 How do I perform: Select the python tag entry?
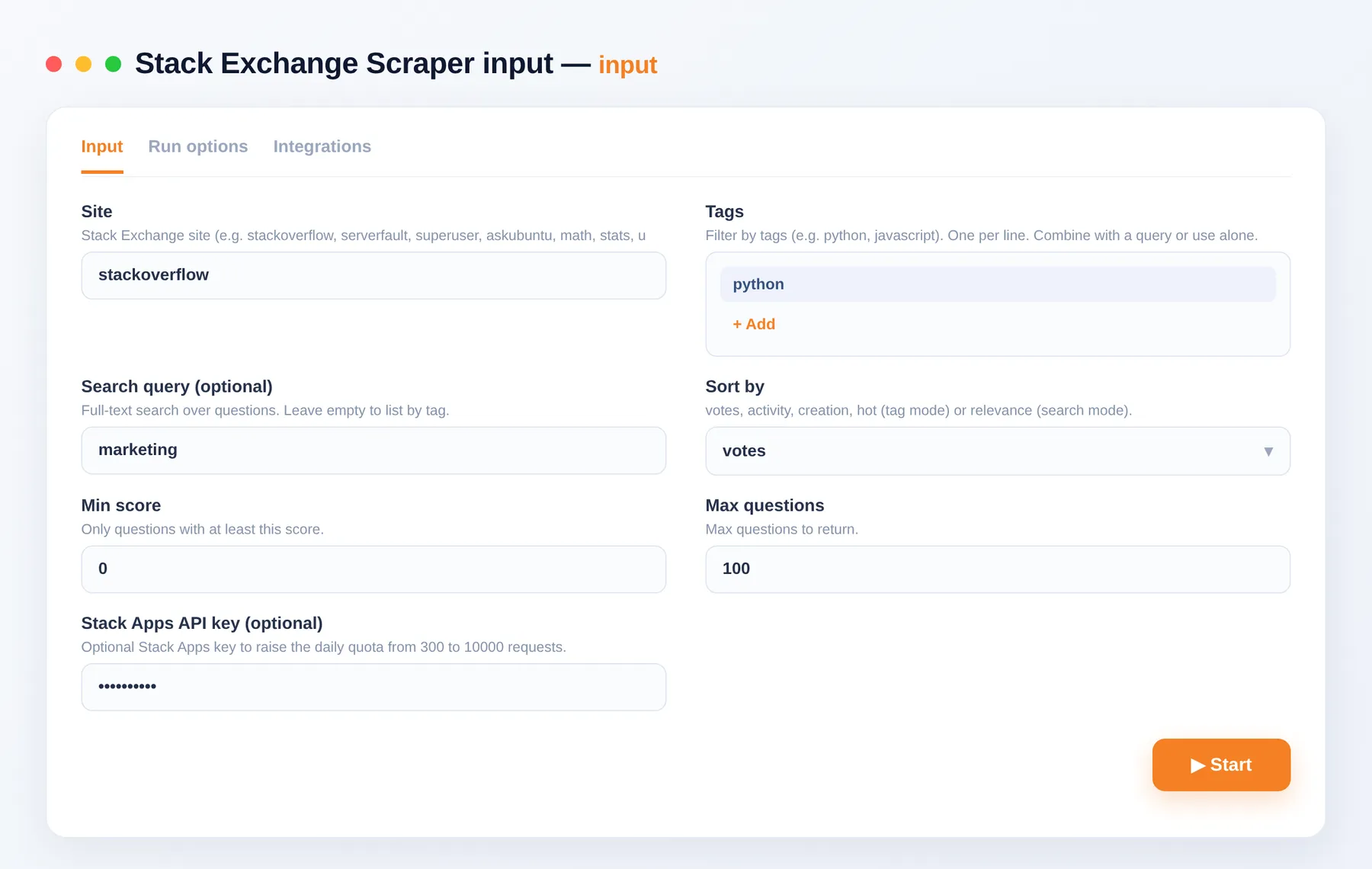(x=998, y=284)
